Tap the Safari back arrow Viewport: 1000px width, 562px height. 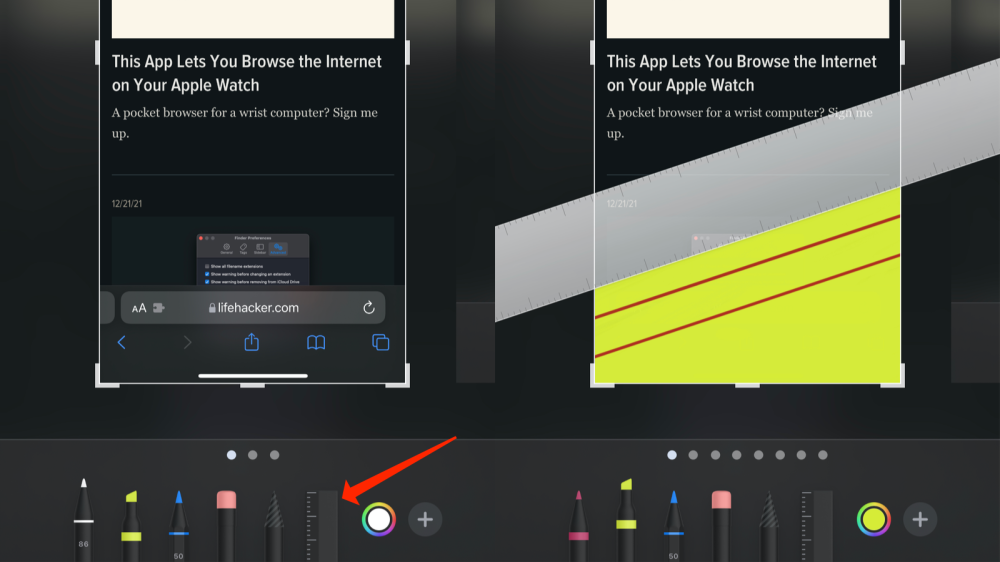[122, 342]
